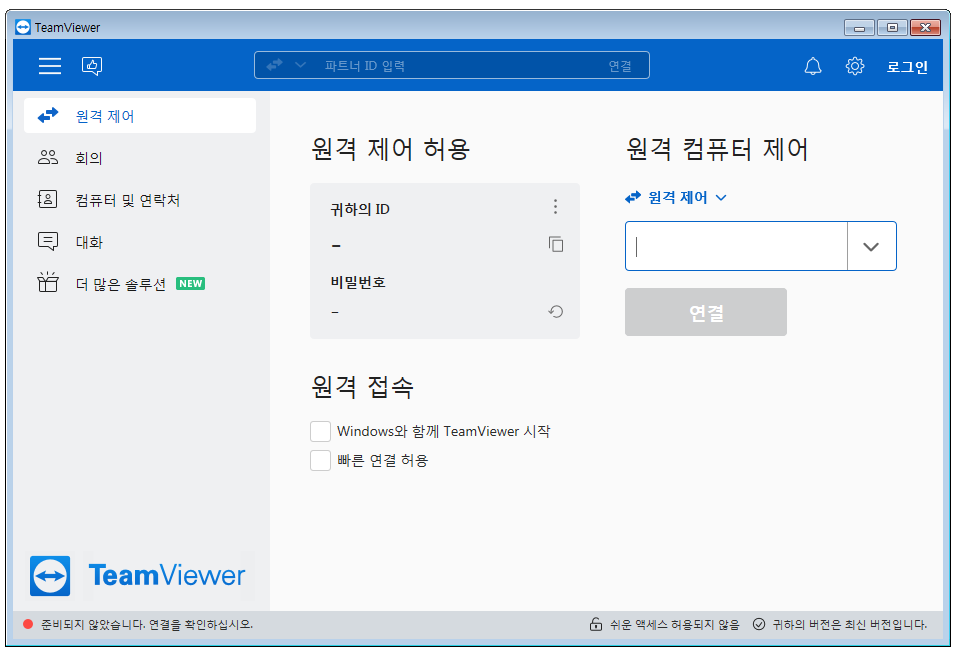Open settings via the gear icon
Image resolution: width=956 pixels, height=652 pixels.
[855, 66]
